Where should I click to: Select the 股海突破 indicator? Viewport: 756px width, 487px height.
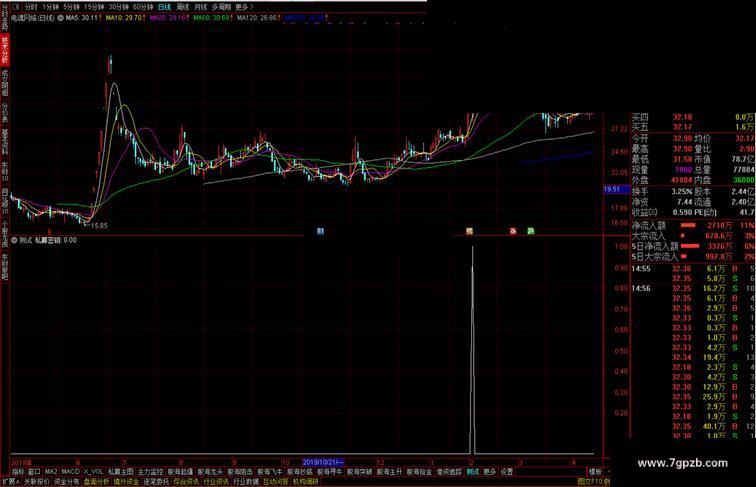coord(360,472)
